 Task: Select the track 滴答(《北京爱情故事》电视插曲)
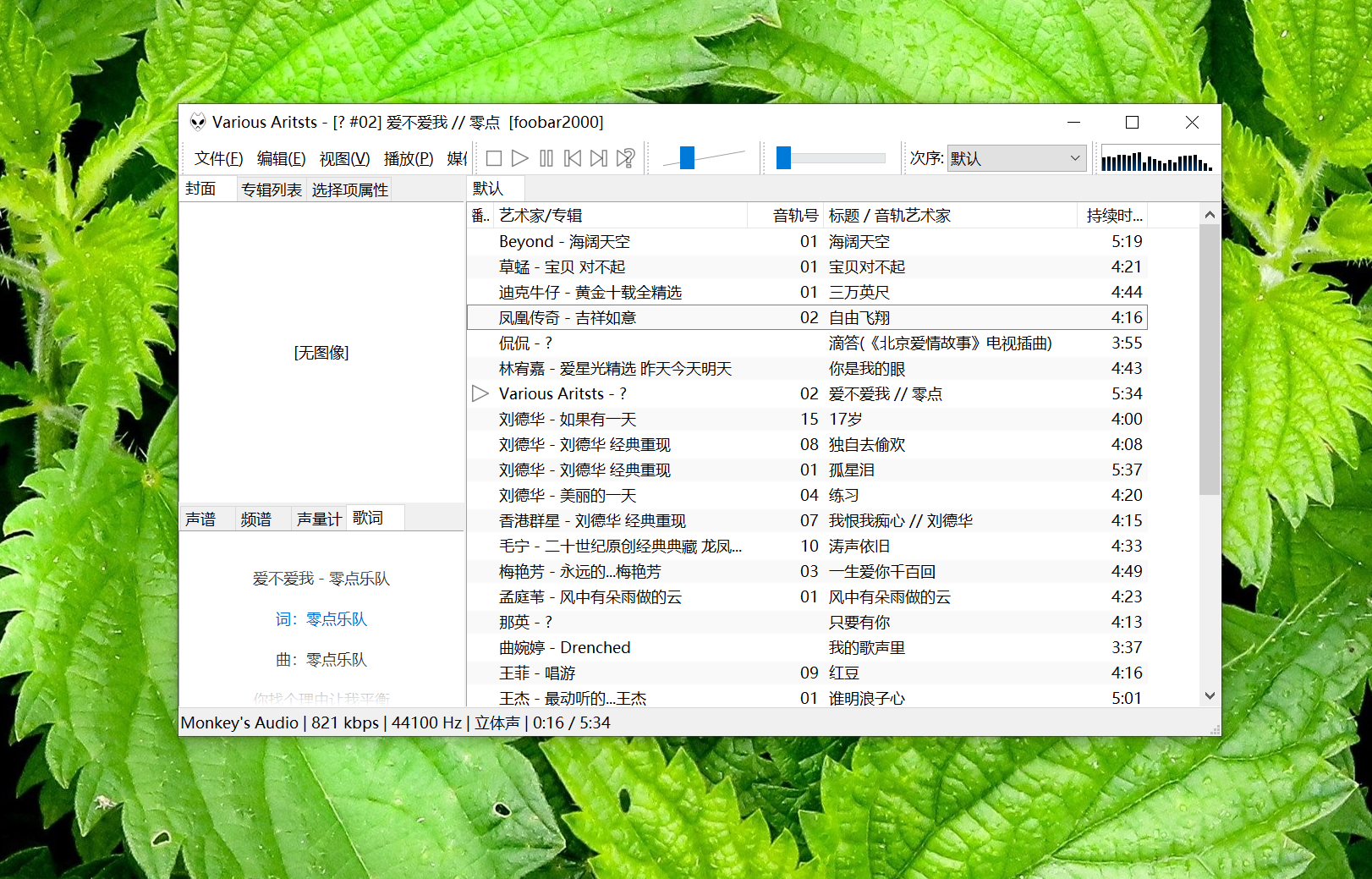pos(807,343)
